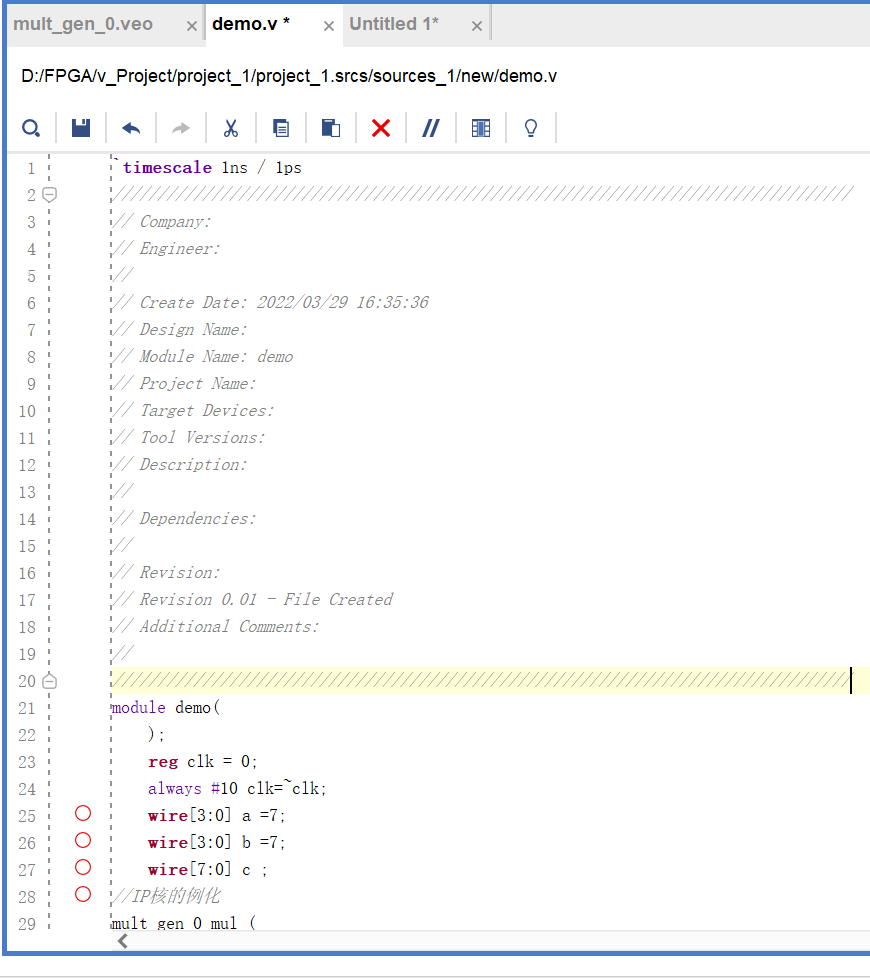Click the file path D:/FPGA/v_Project text
The image size is (870, 978).
pos(289,76)
